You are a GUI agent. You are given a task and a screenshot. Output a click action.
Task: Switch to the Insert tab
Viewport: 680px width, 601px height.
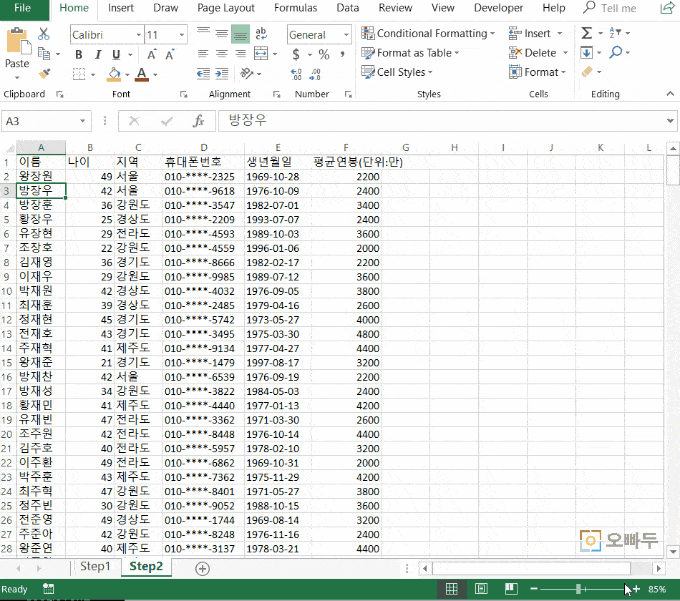click(121, 8)
